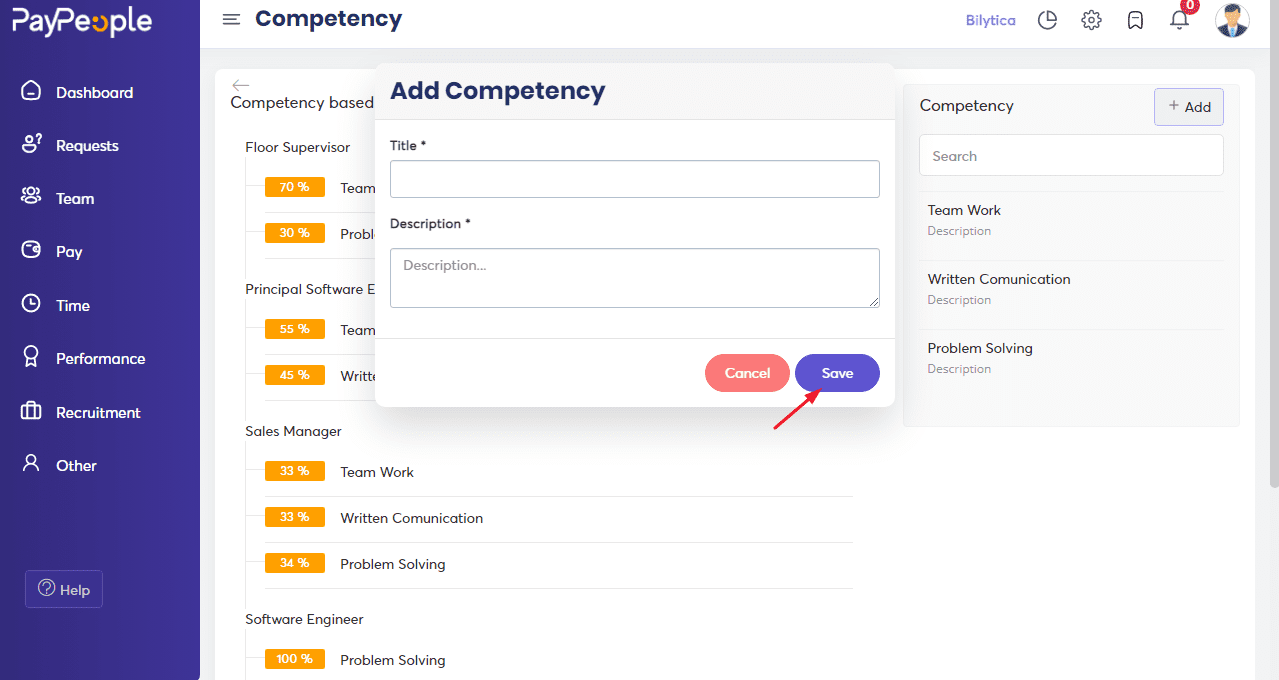Click the Bilytica company link

click(x=990, y=20)
